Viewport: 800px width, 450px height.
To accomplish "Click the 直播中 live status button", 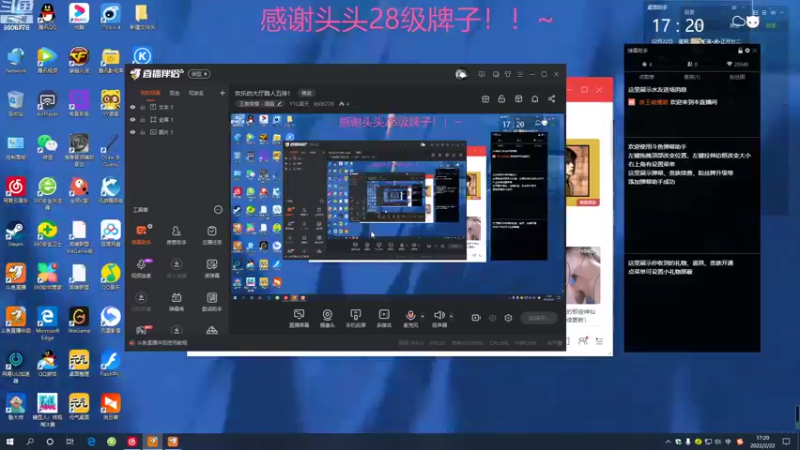I will click(x=539, y=318).
